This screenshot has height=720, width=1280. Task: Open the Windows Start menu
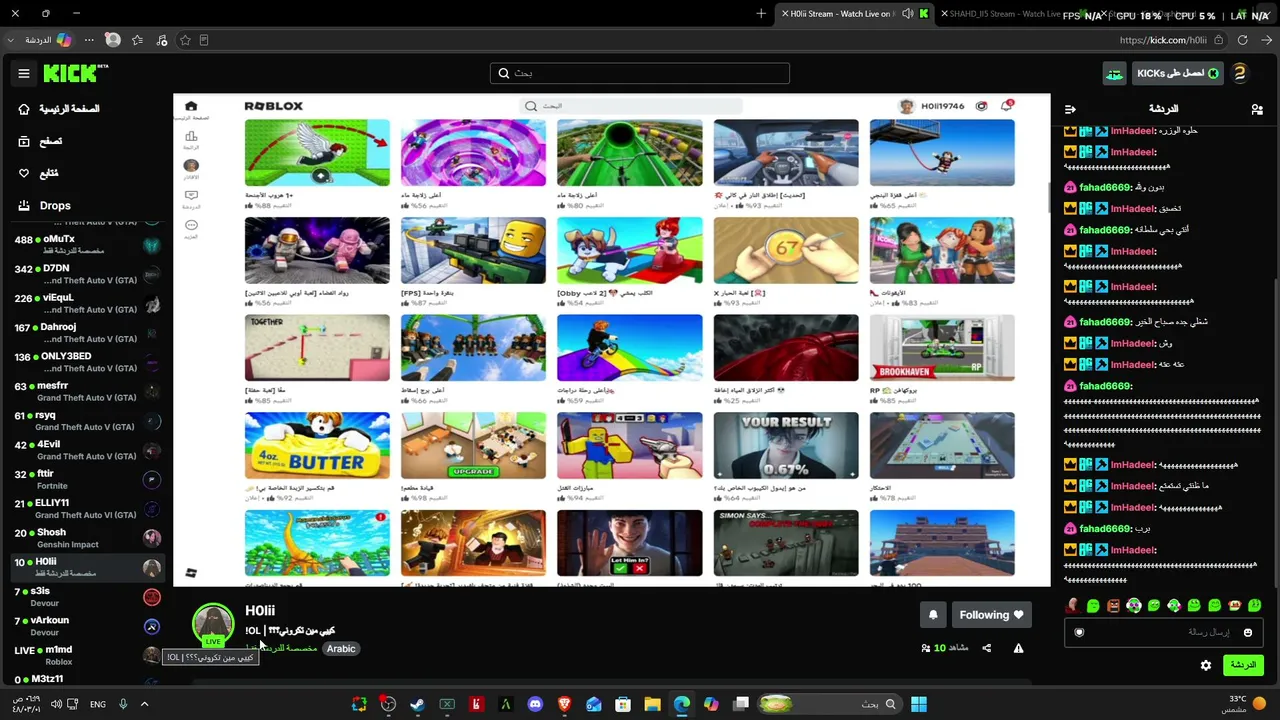[918, 704]
